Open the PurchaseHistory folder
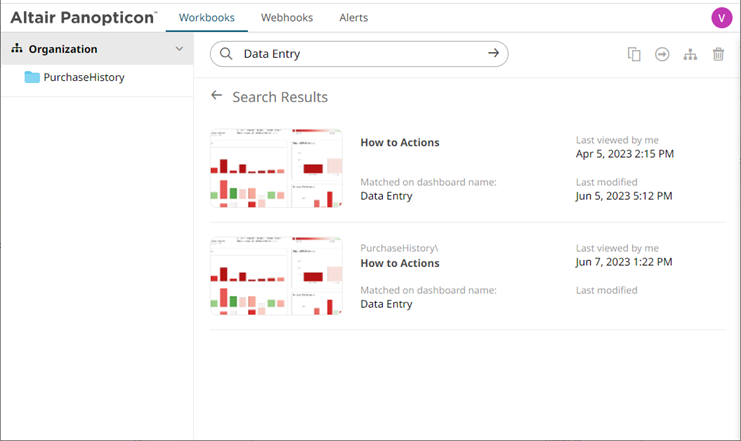 [x=84, y=77]
